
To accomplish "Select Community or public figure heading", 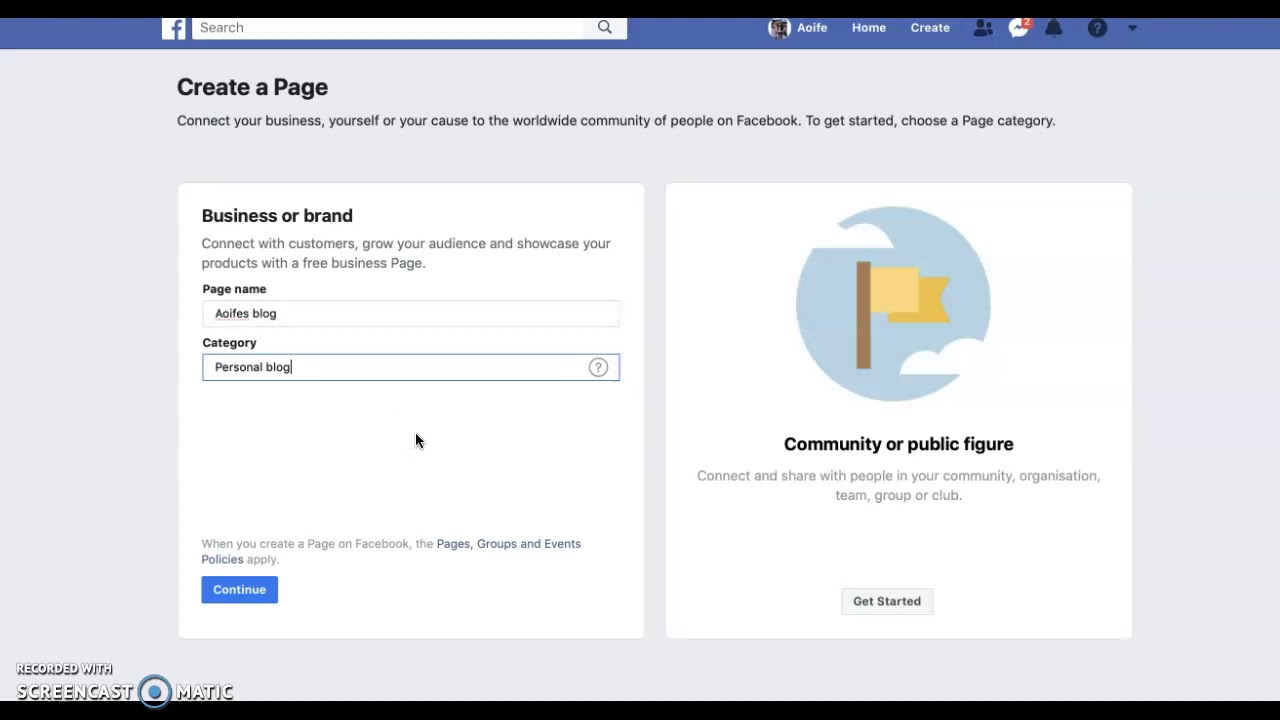I will 899,444.
